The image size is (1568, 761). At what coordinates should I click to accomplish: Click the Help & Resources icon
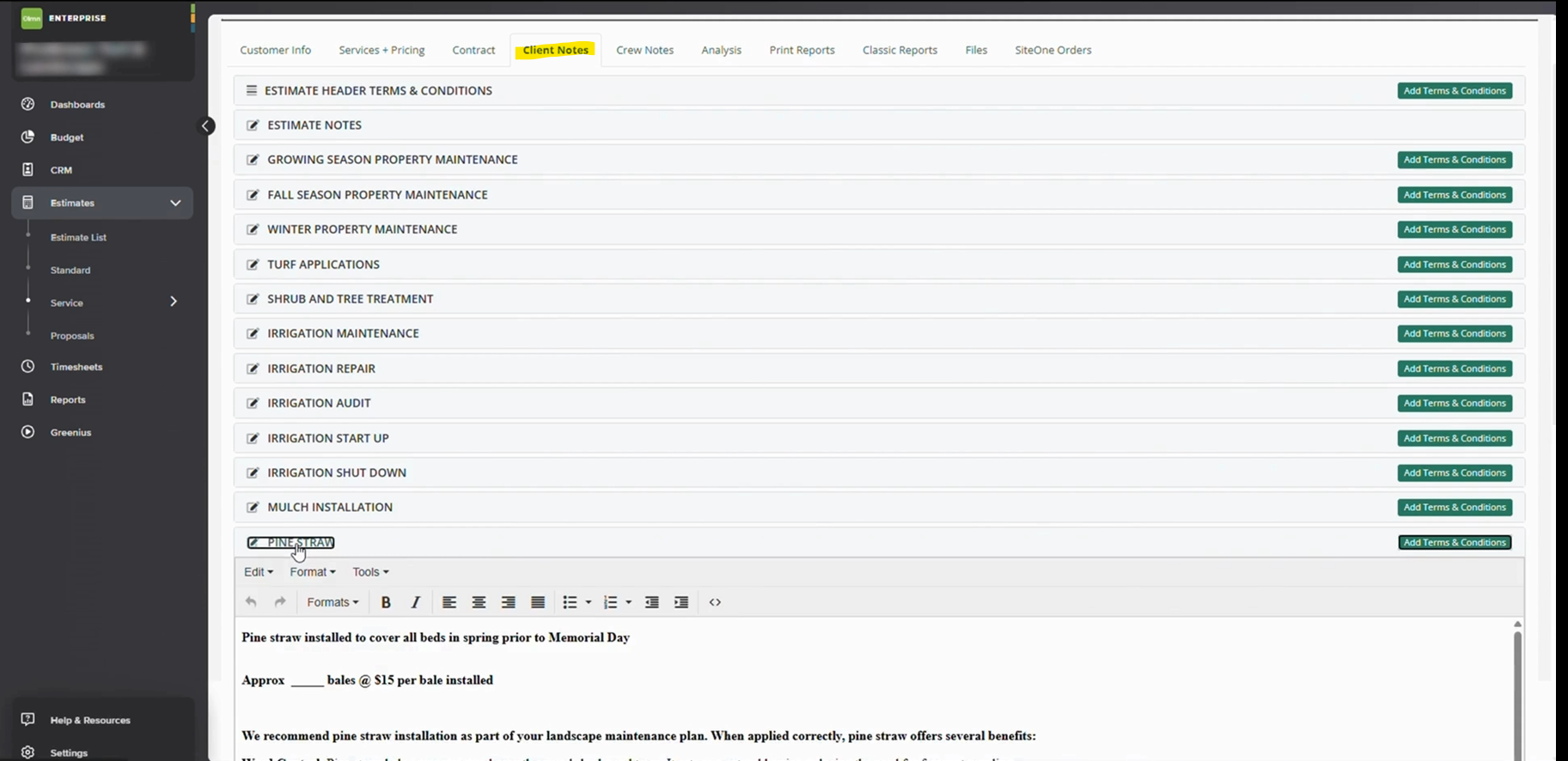27,719
